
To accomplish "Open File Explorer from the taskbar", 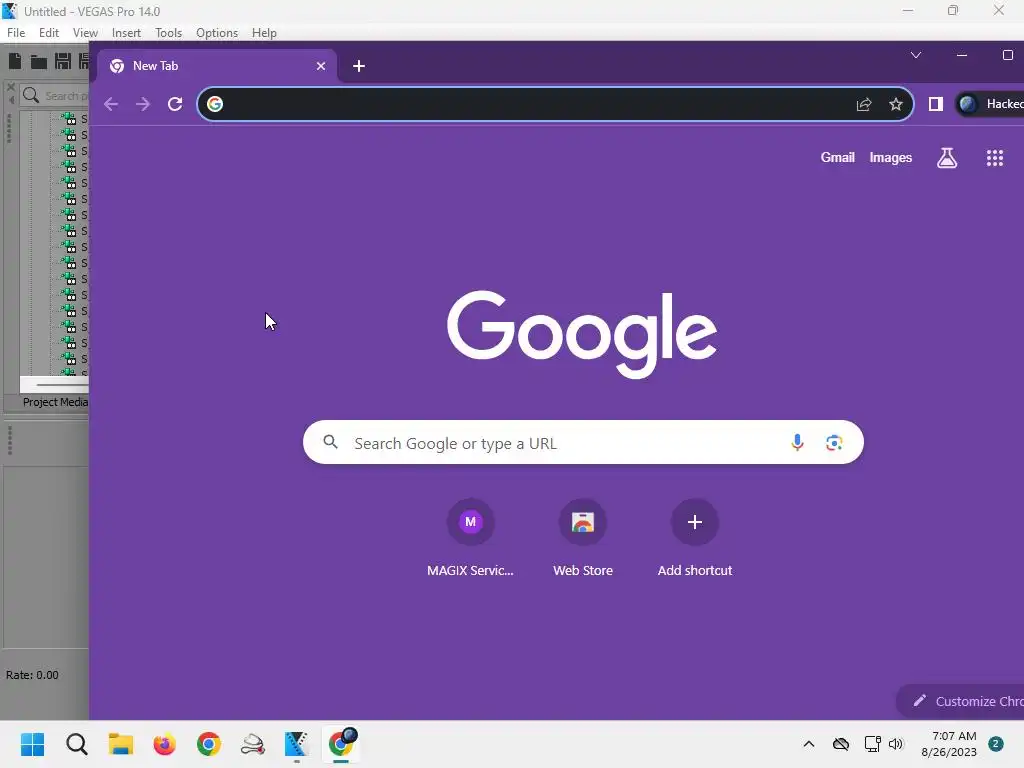I will [121, 744].
